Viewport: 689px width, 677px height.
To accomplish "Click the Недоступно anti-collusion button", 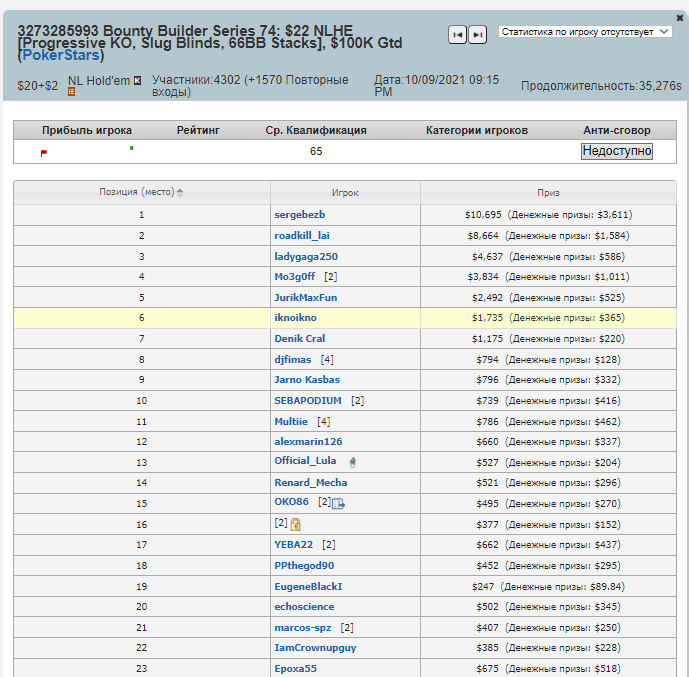I will coord(616,151).
